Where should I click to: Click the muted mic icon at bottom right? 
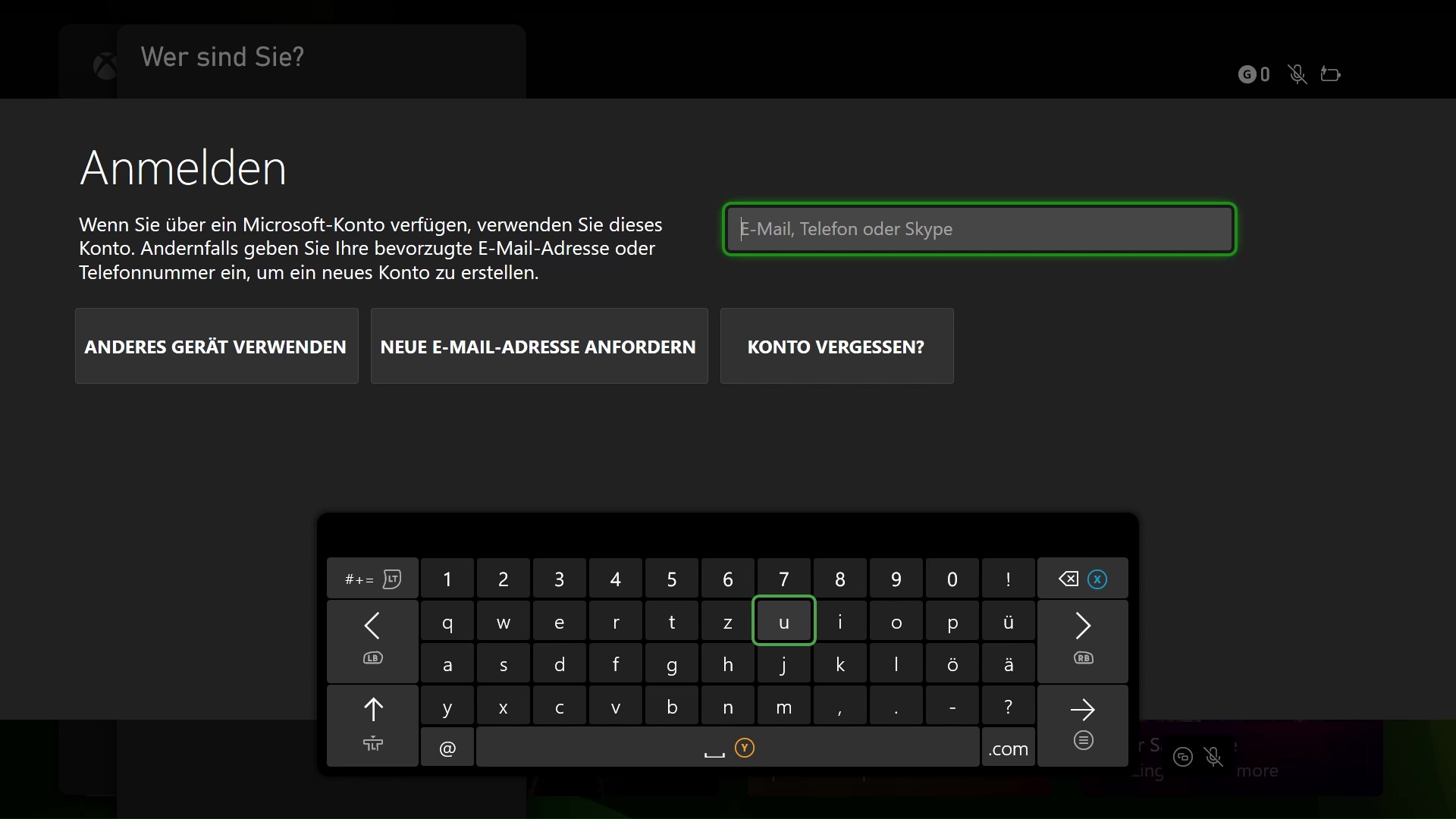pos(1213,757)
